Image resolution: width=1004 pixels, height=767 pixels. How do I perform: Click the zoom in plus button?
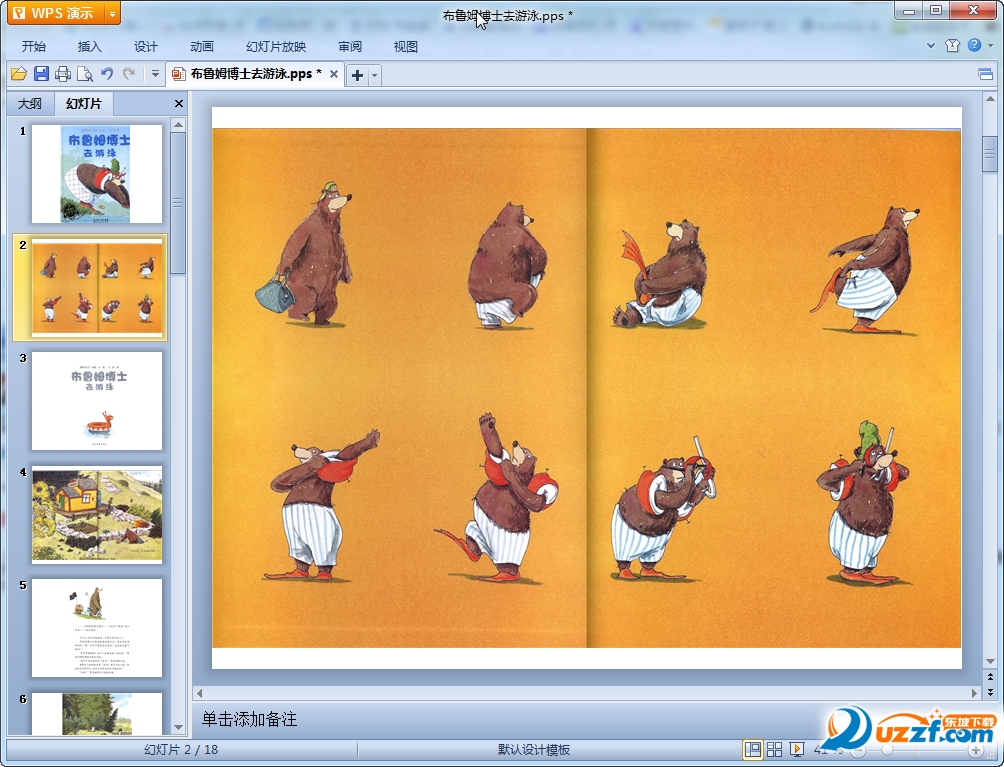click(976, 750)
